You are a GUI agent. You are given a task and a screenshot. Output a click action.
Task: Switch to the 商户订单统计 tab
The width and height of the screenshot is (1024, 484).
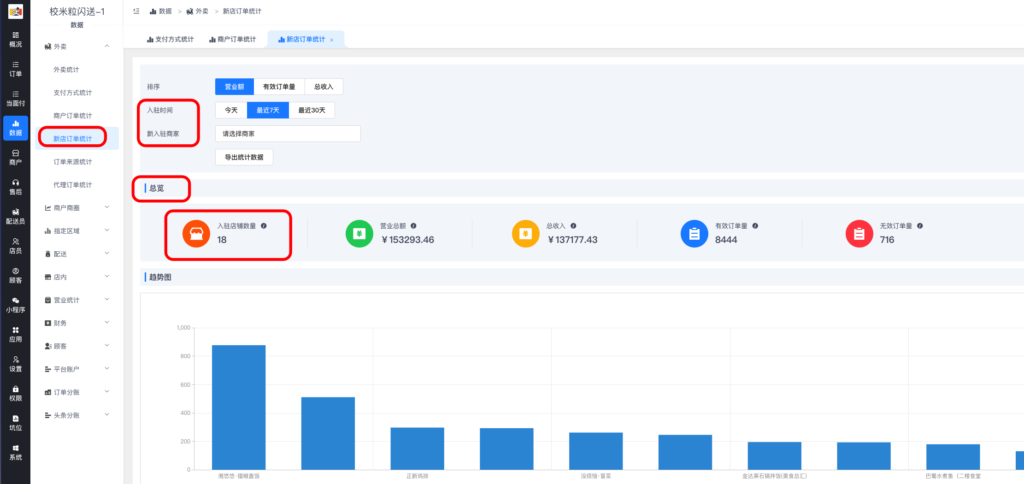(232, 39)
